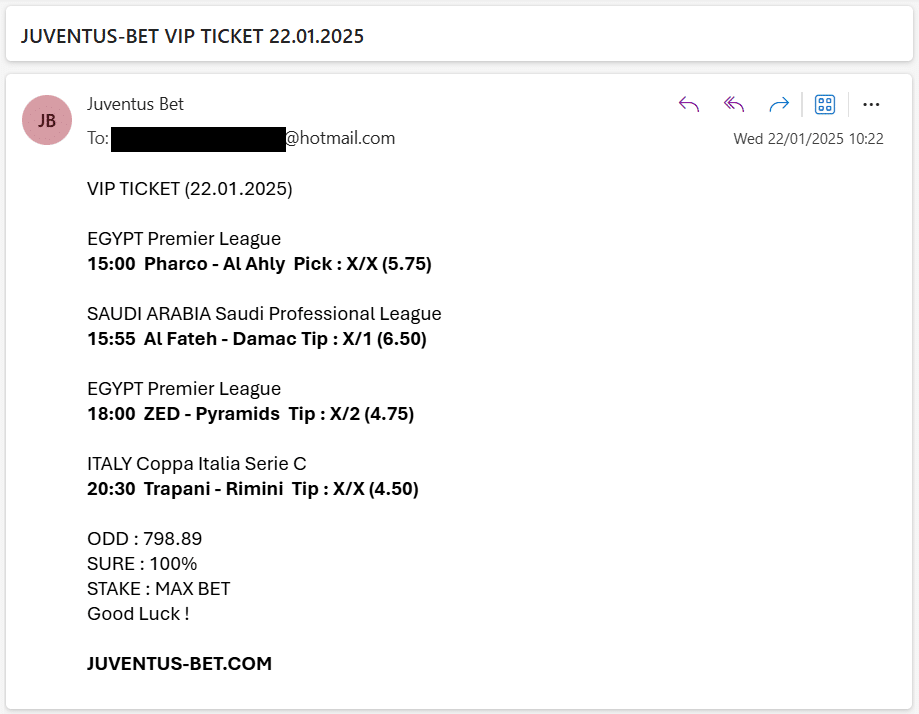919x714 pixels.
Task: Click the STAKE : MAX BET line
Action: click(158, 589)
